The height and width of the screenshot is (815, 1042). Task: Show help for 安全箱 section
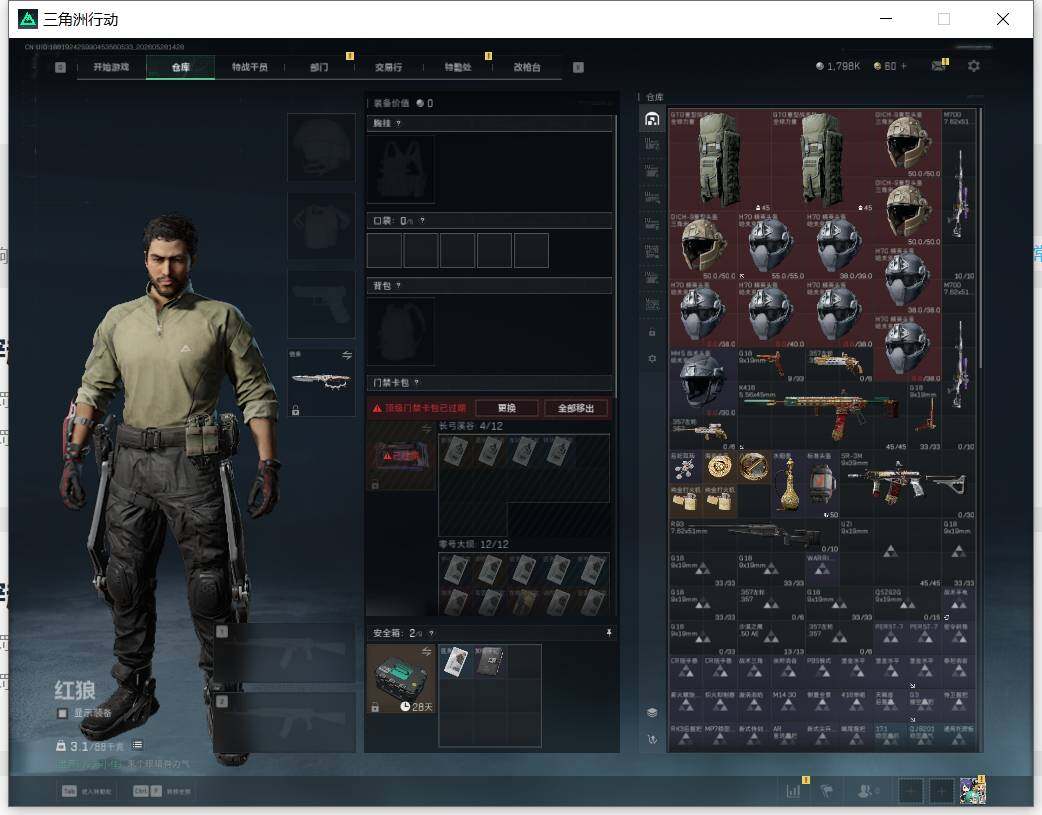431,633
